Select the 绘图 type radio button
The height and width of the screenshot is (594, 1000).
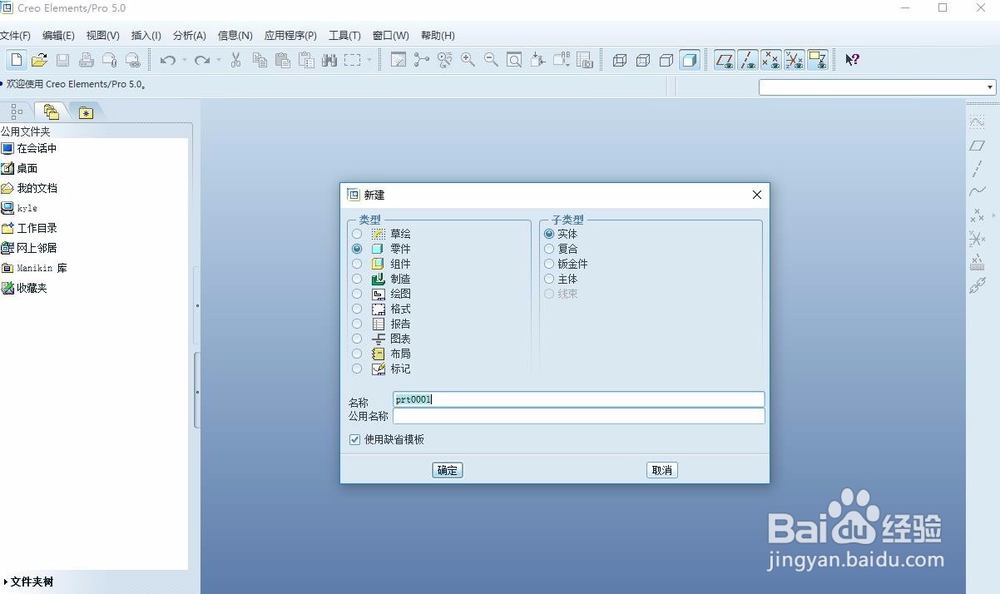point(357,293)
